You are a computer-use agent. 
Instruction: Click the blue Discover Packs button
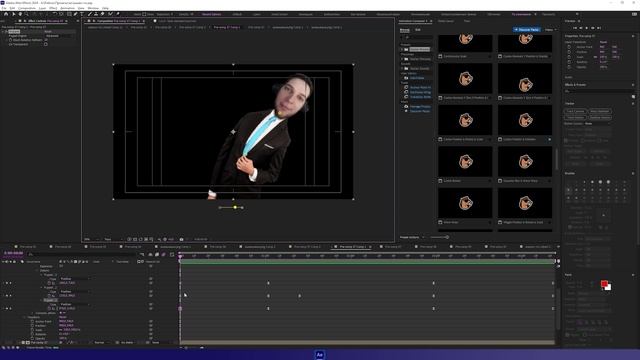527,30
